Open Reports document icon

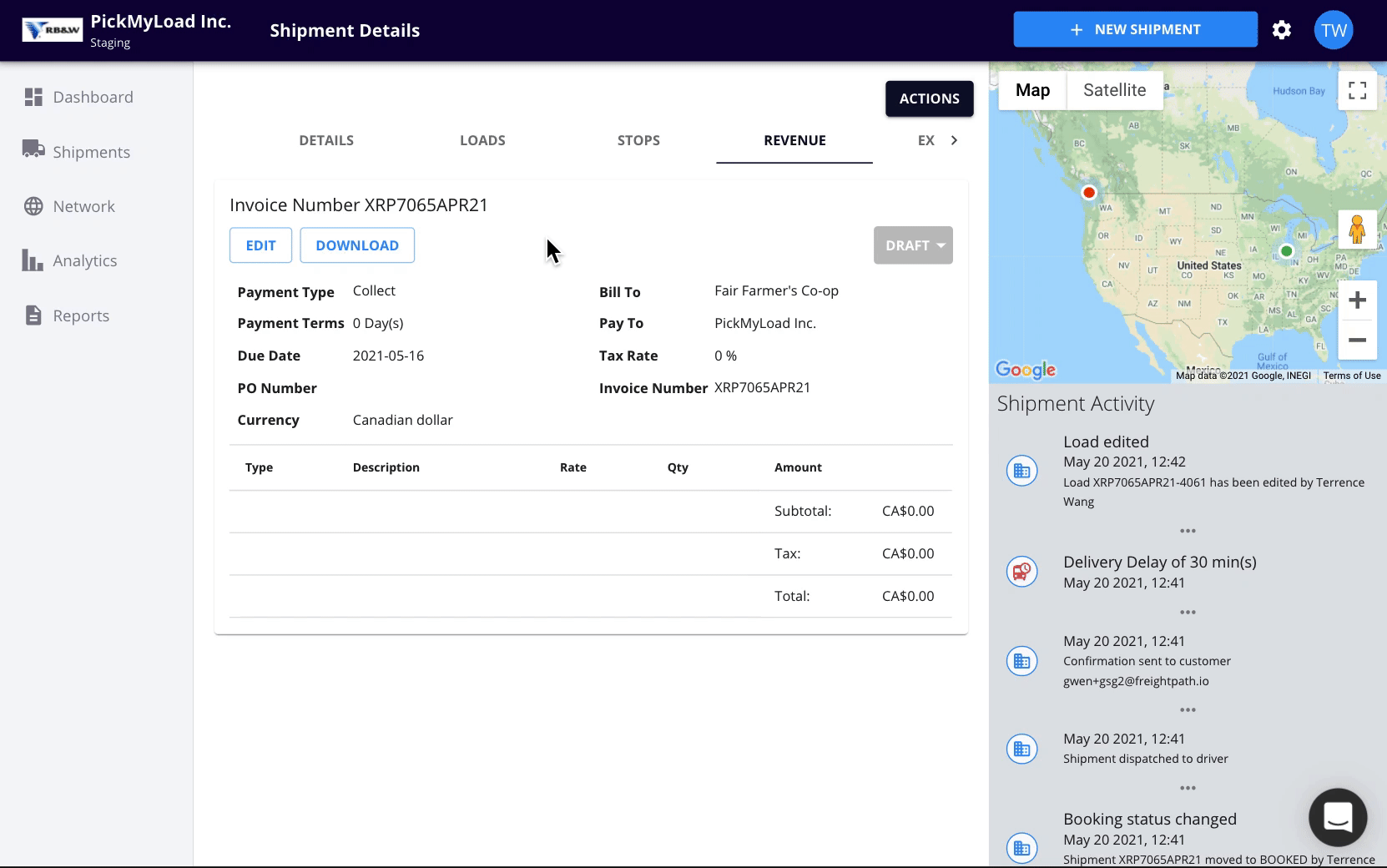pyautogui.click(x=33, y=315)
